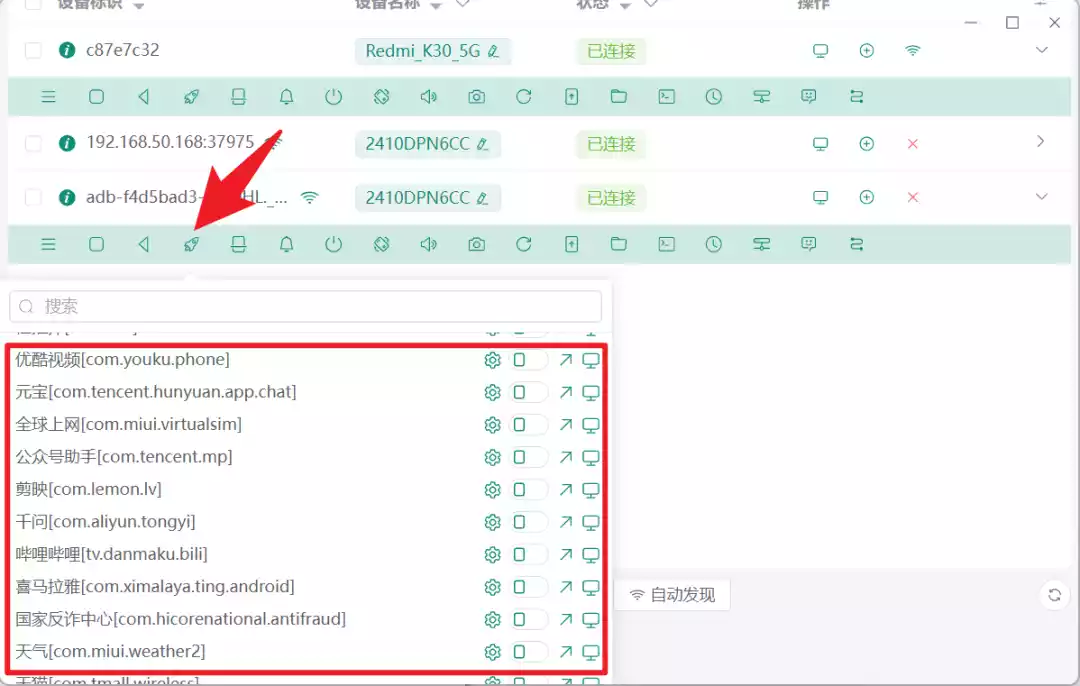Click volume speaker icon in c87e7c32 toolbar

point(428,96)
